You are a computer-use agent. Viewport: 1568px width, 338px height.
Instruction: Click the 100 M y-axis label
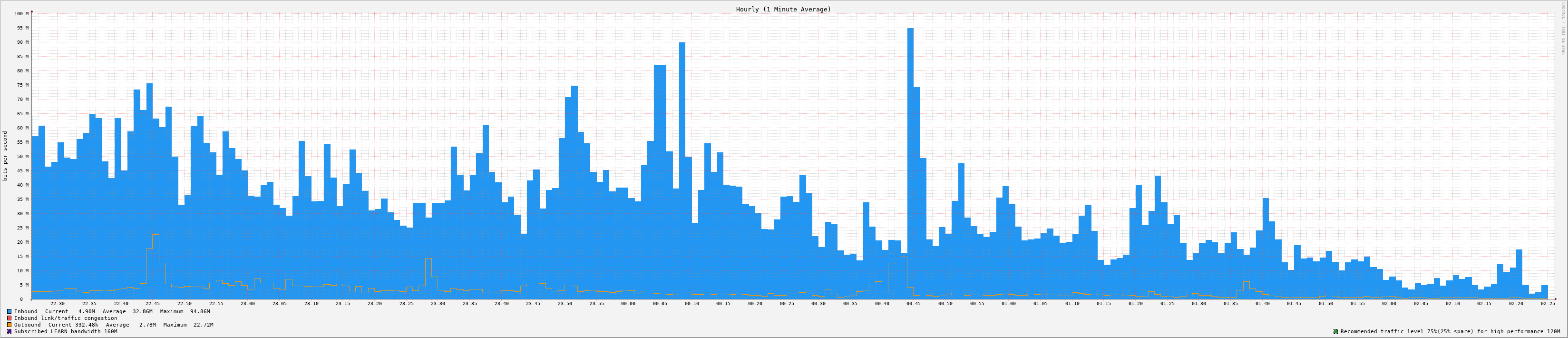(21, 13)
